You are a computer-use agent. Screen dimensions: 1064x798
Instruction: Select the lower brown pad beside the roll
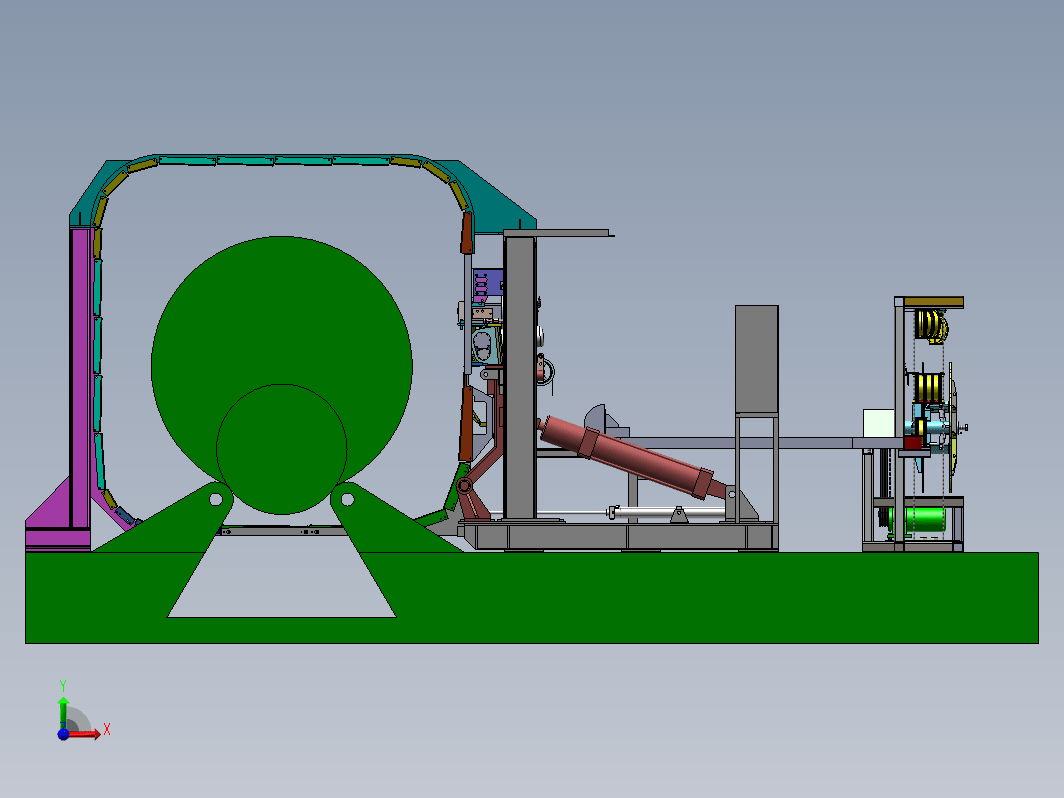pyautogui.click(x=466, y=424)
